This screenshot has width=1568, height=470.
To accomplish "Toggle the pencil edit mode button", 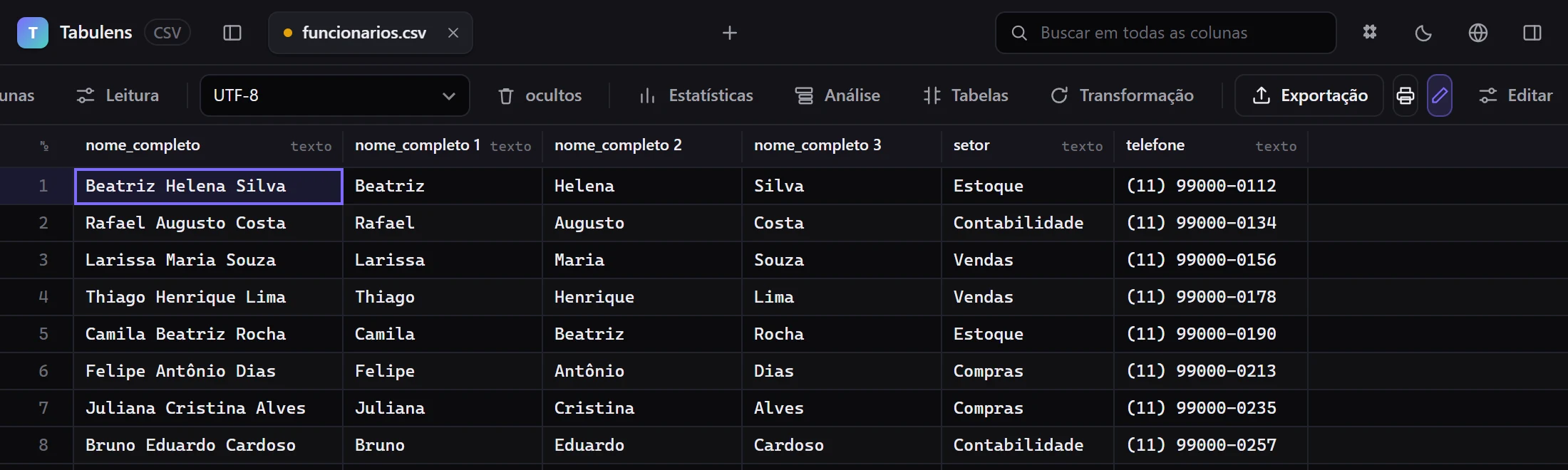I will pos(1440,95).
